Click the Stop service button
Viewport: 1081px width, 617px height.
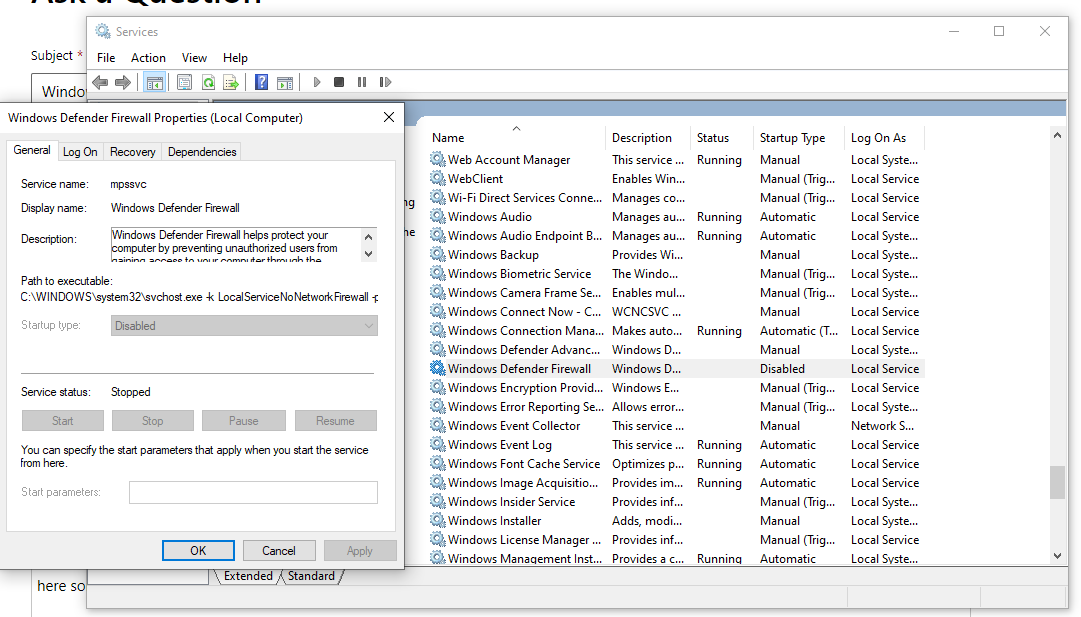152,421
